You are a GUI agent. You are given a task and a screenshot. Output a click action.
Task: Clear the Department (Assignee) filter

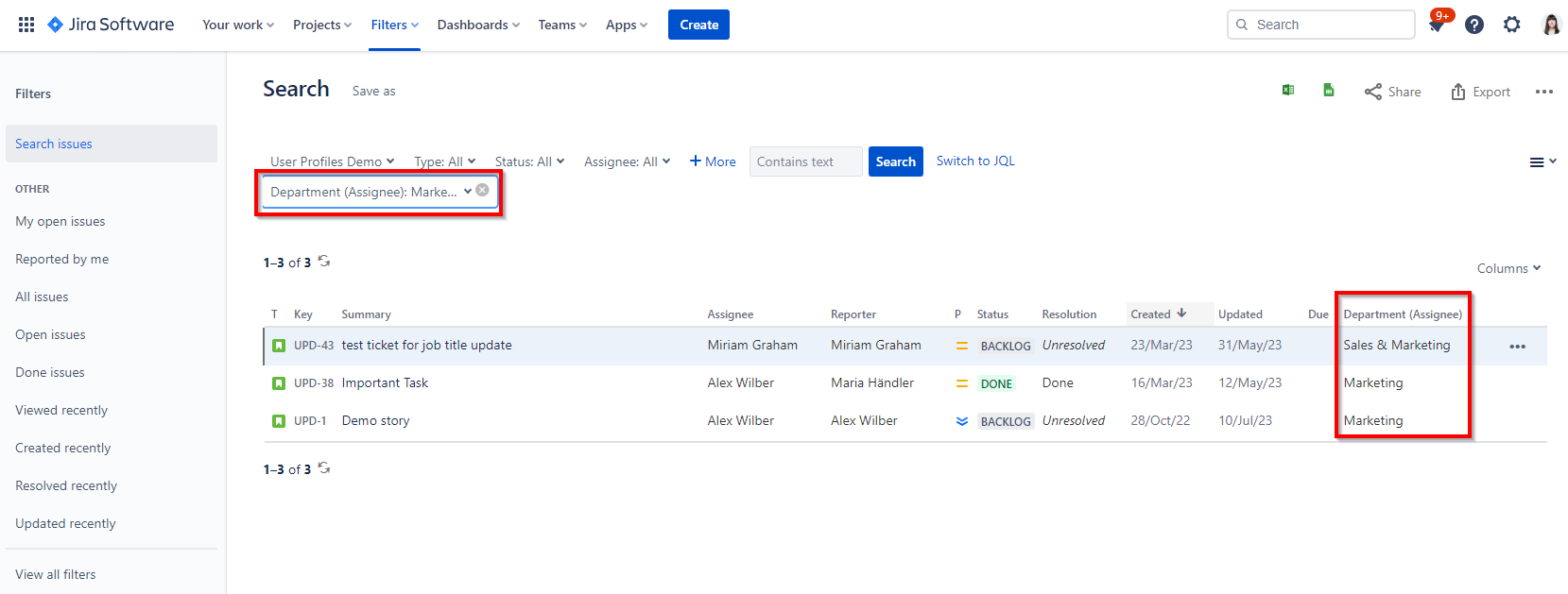click(x=483, y=191)
